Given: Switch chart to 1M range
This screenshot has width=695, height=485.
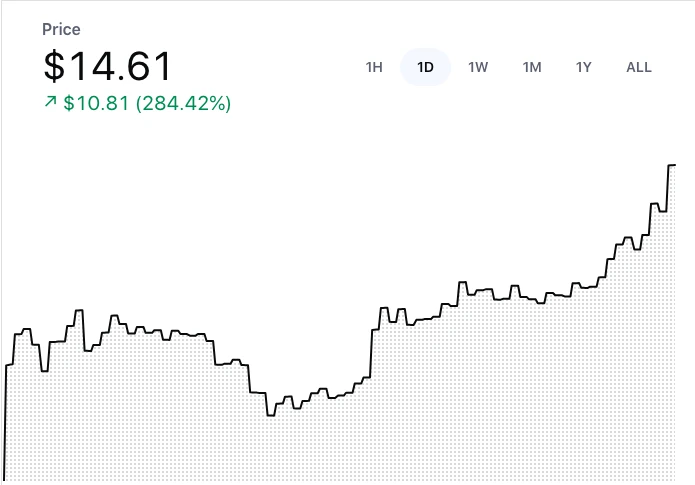Looking at the screenshot, I should point(532,67).
